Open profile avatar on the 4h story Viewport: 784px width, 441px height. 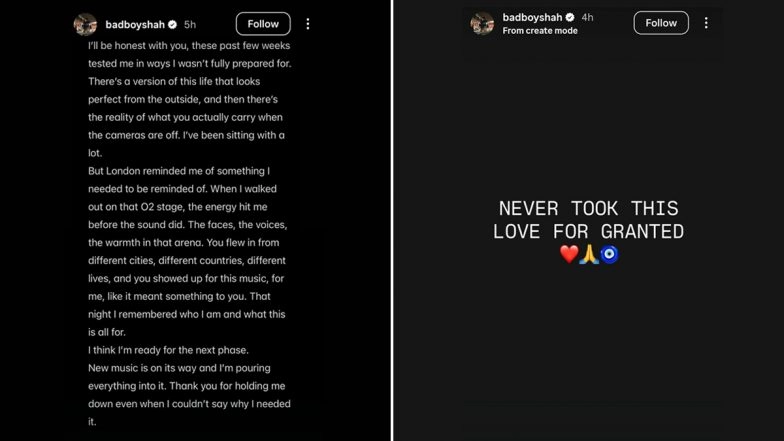click(x=482, y=24)
